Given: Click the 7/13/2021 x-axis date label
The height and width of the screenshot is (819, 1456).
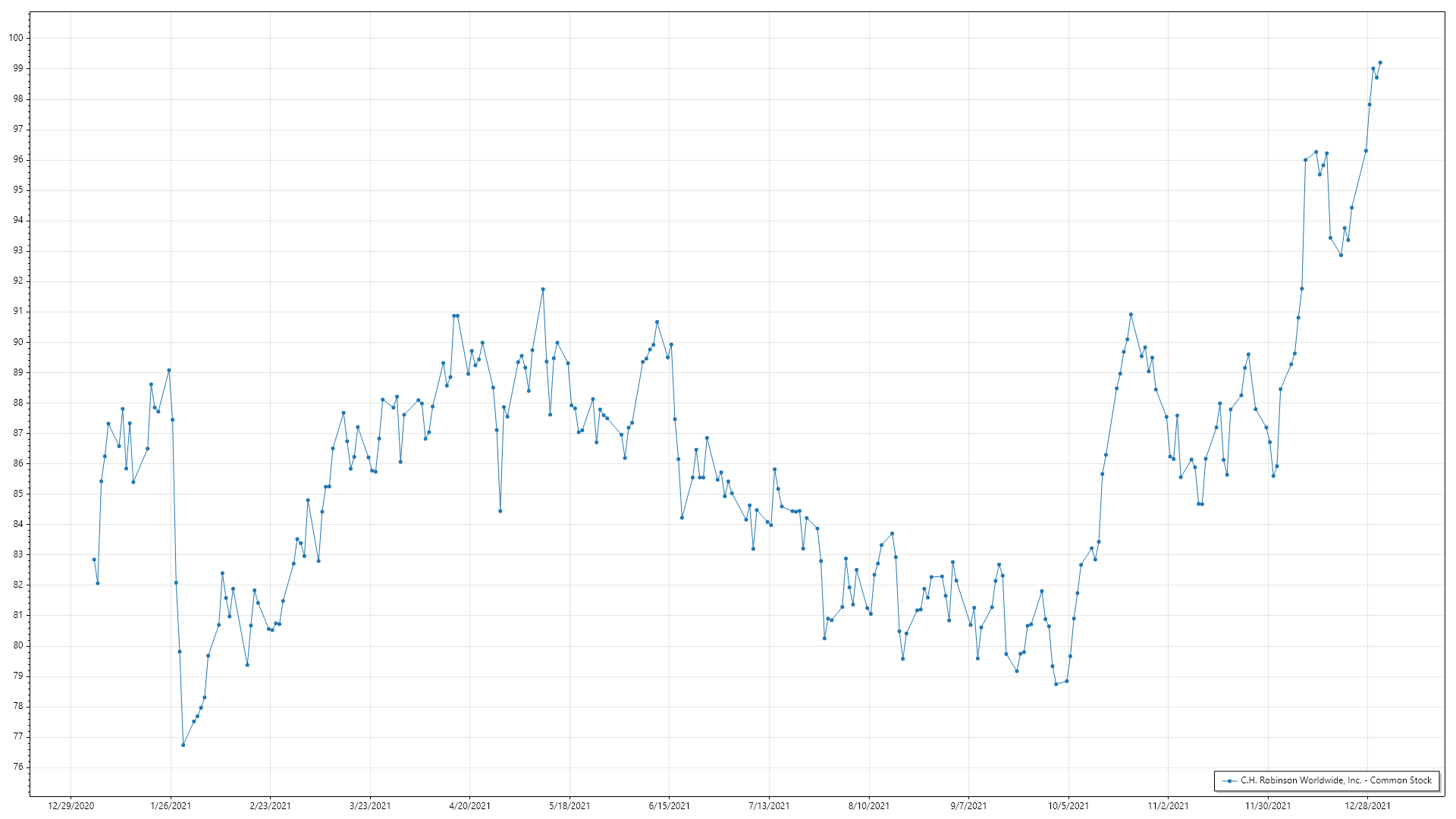Looking at the screenshot, I should tap(769, 806).
